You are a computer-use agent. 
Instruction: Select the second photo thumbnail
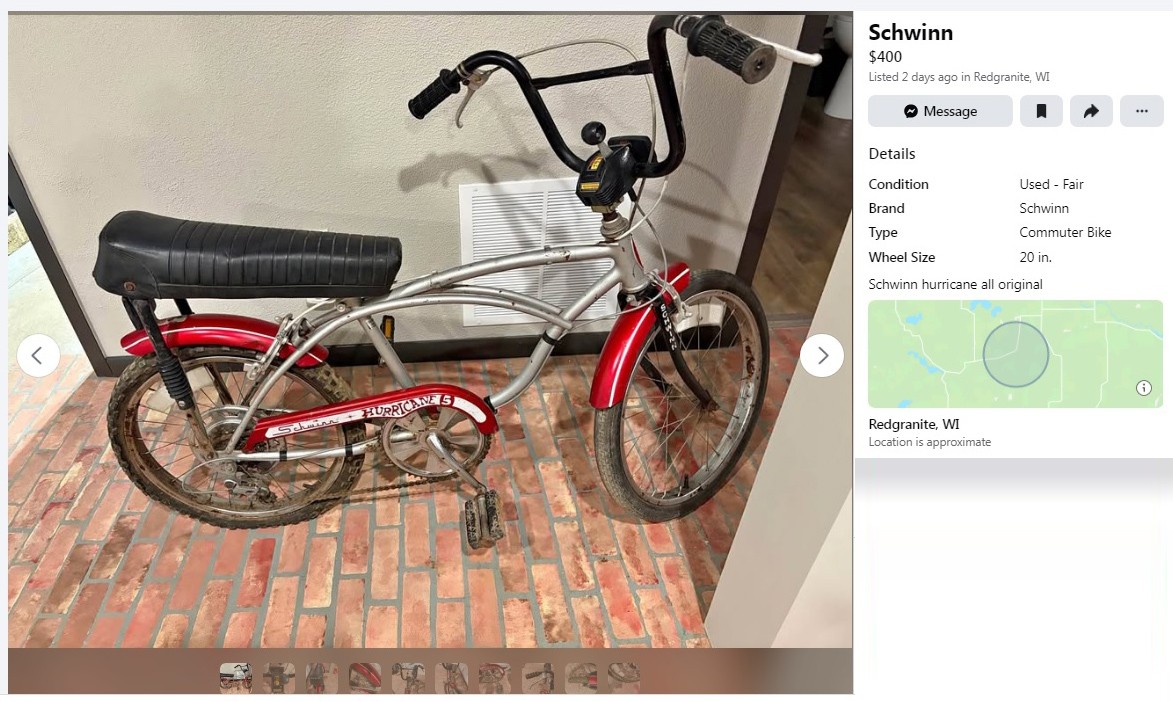coord(279,677)
